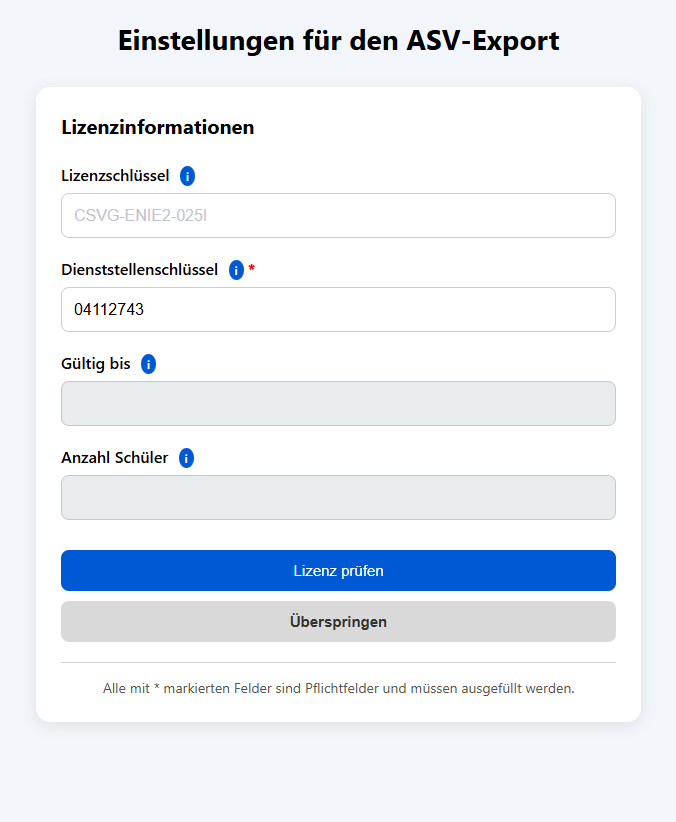Image resolution: width=676 pixels, height=822 pixels.
Task: Click the Lizenz prüfen button
Action: coord(338,570)
